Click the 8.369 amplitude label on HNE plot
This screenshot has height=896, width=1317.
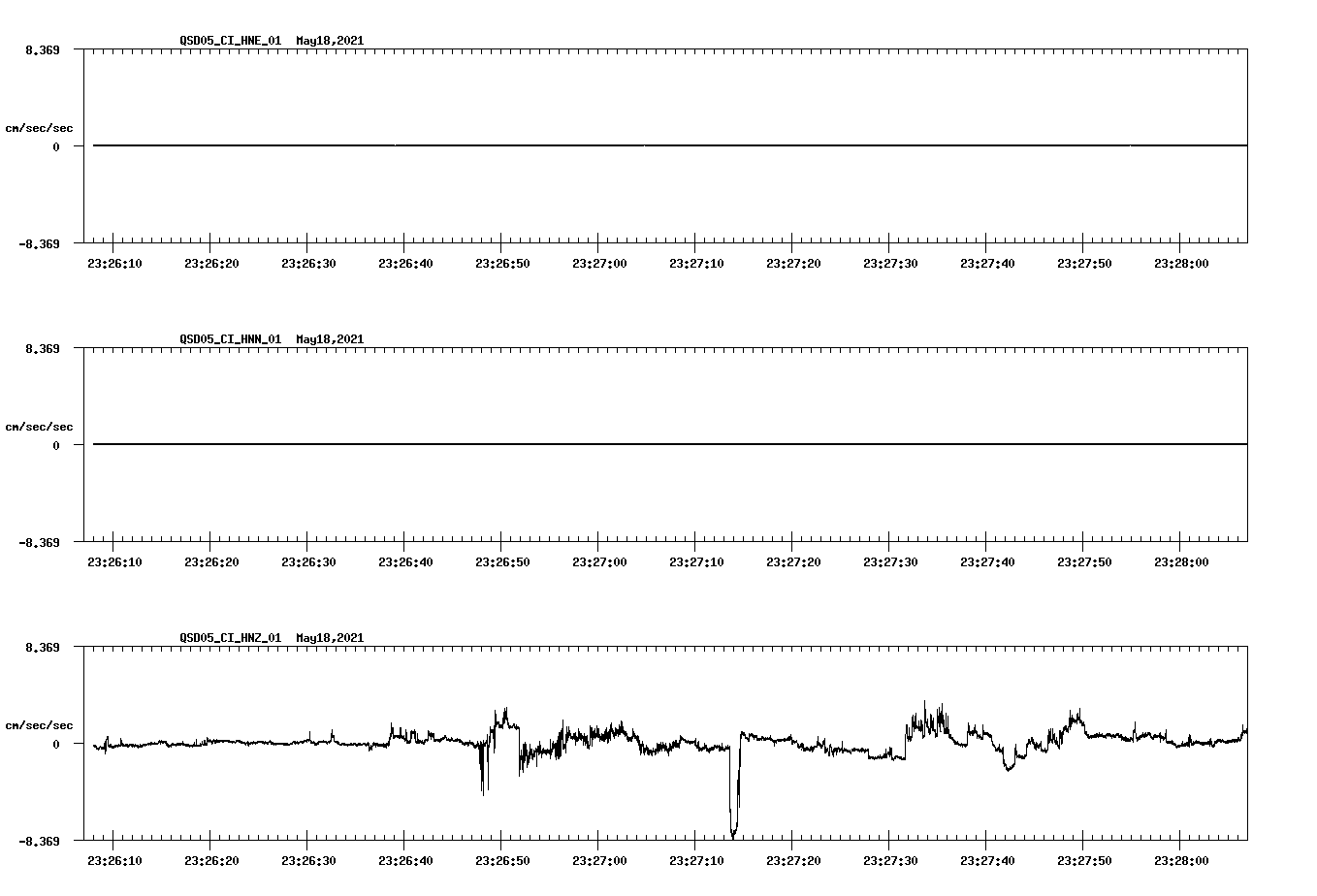pos(42,48)
